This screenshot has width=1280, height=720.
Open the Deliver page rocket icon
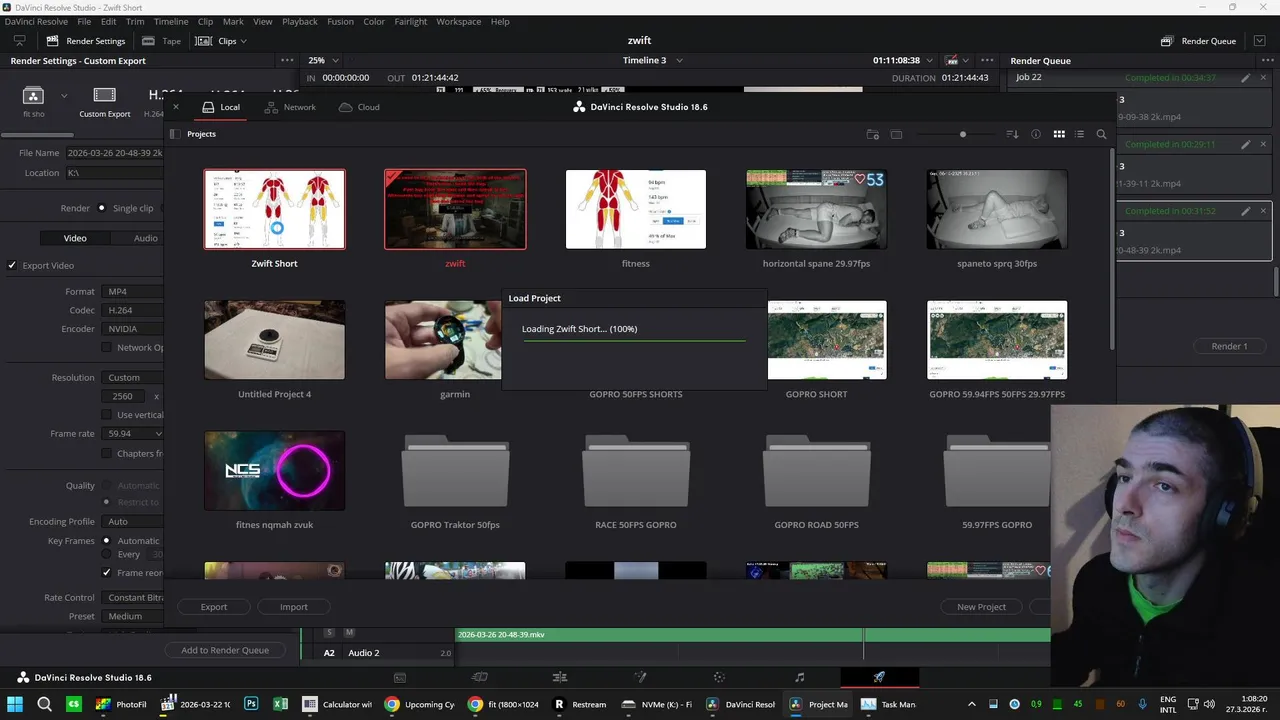click(x=879, y=677)
